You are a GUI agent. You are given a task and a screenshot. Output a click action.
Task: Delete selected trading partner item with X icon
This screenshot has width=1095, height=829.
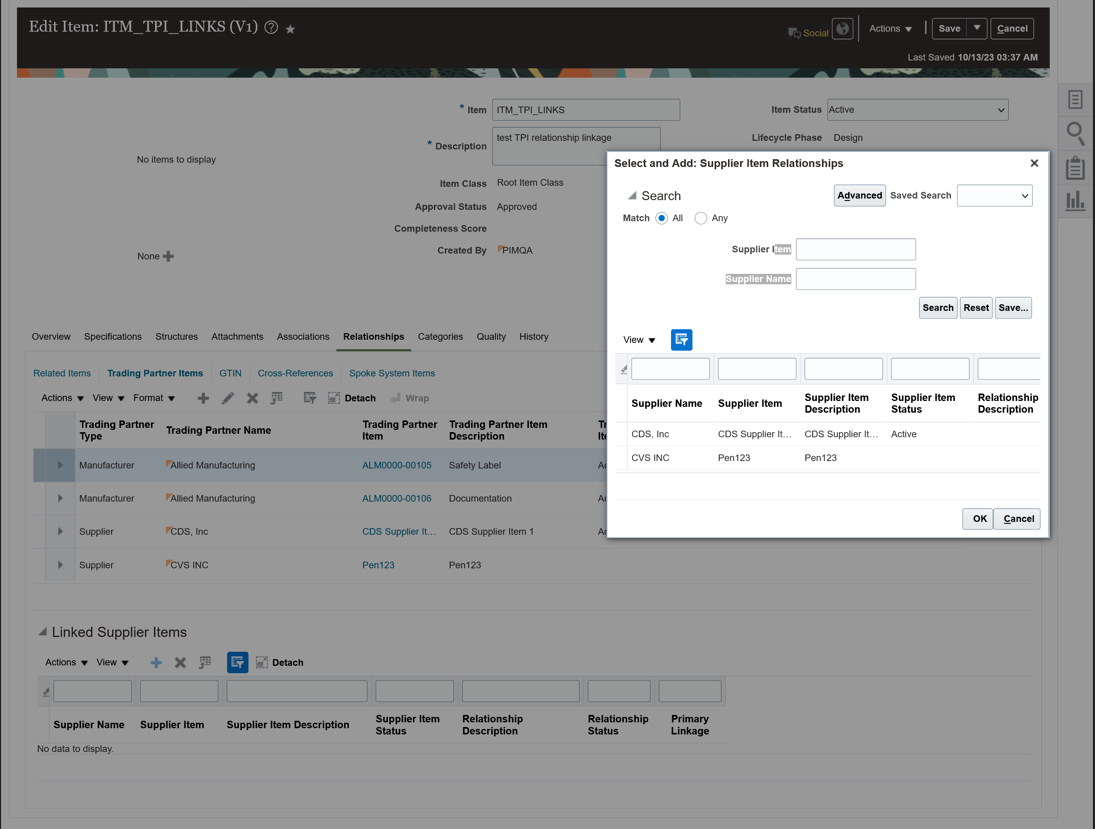click(252, 398)
